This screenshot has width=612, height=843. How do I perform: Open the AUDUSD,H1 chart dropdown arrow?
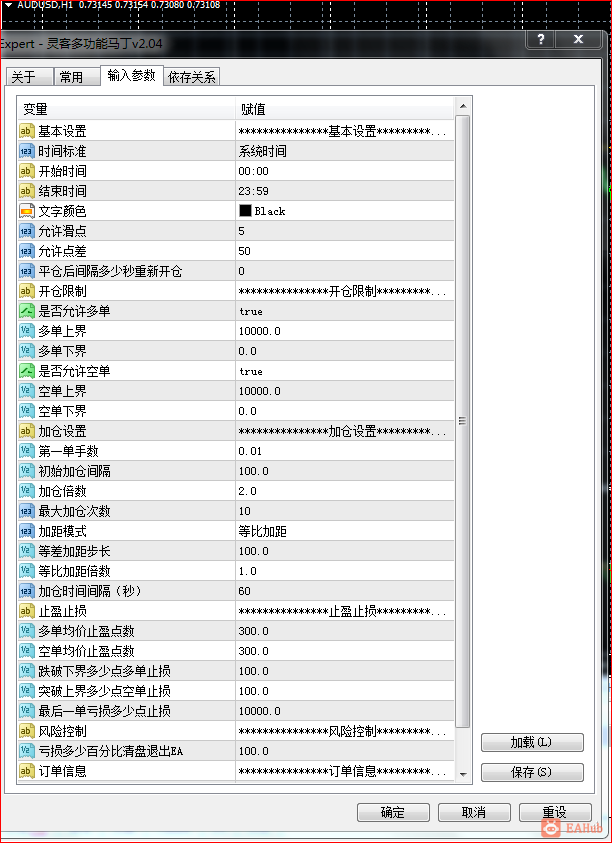tap(8, 5)
